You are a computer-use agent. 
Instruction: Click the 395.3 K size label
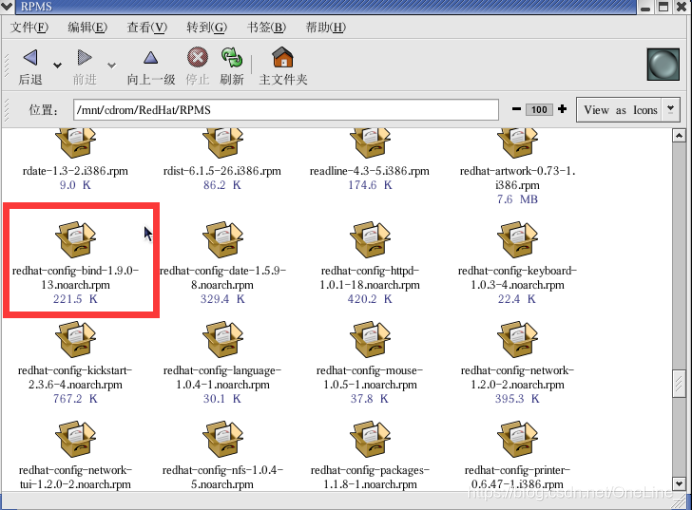click(517, 399)
